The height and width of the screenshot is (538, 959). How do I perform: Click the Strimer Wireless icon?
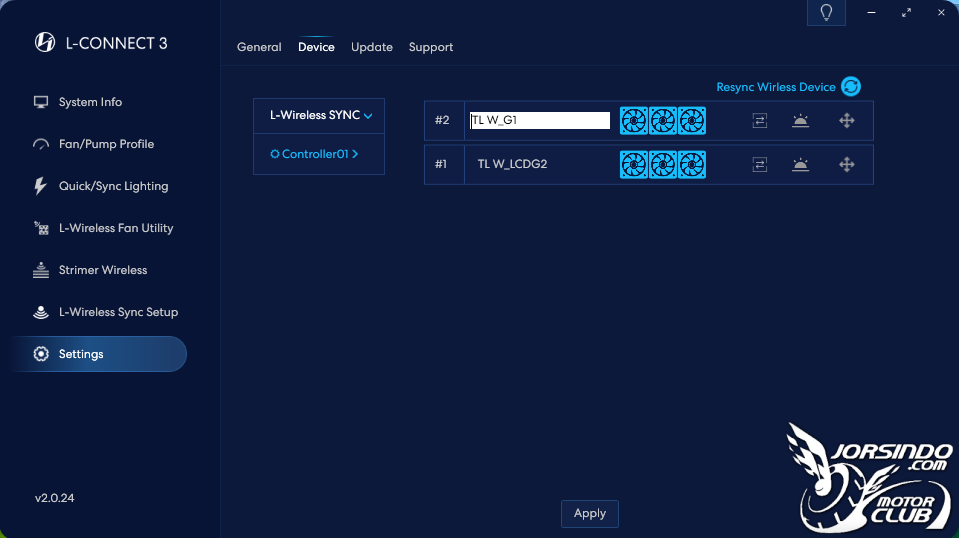tap(41, 270)
